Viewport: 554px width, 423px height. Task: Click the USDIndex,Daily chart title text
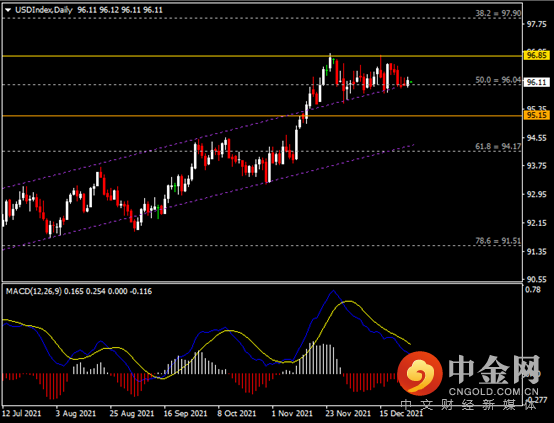(x=44, y=10)
